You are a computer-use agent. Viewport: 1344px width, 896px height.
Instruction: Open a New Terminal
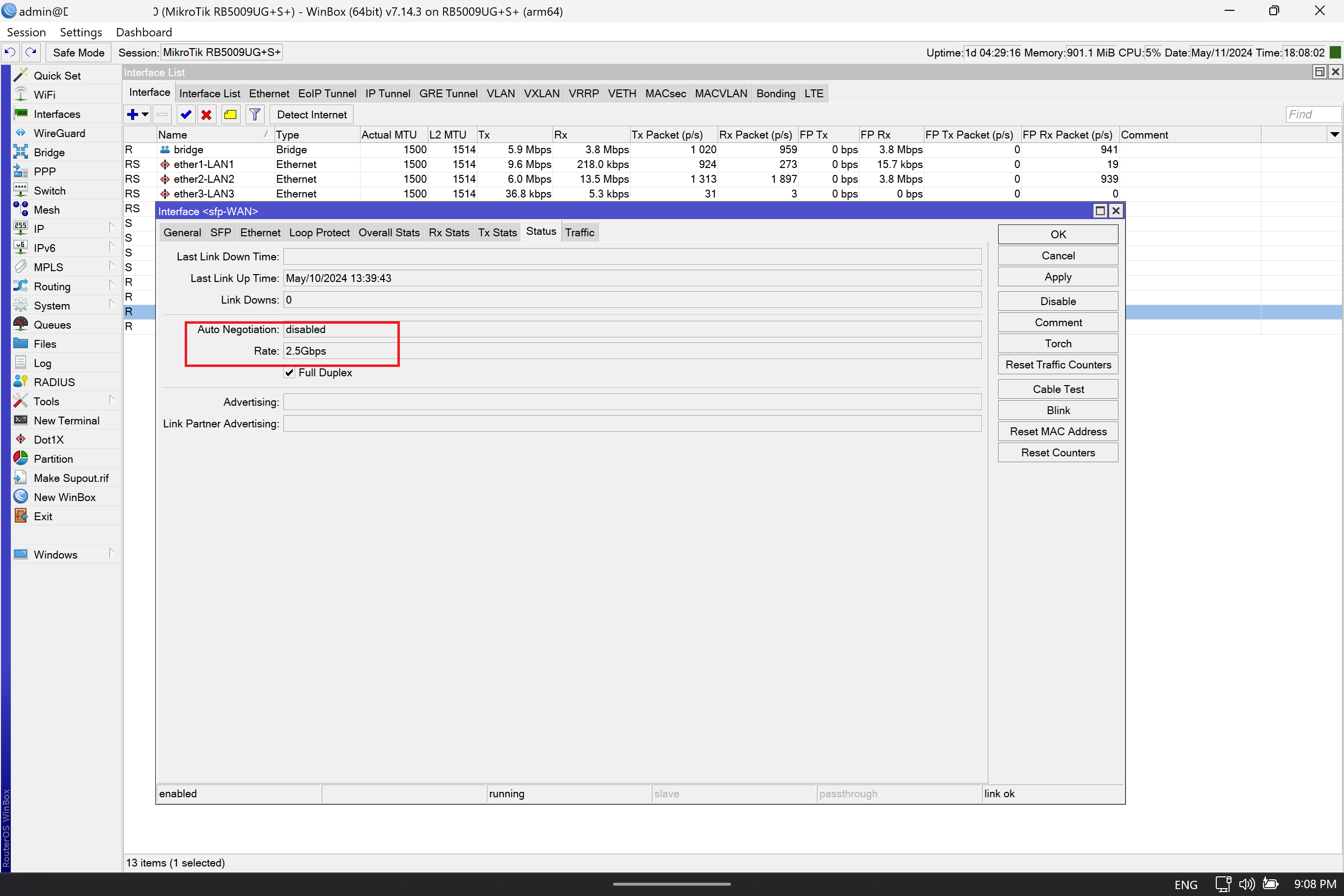[x=66, y=420]
